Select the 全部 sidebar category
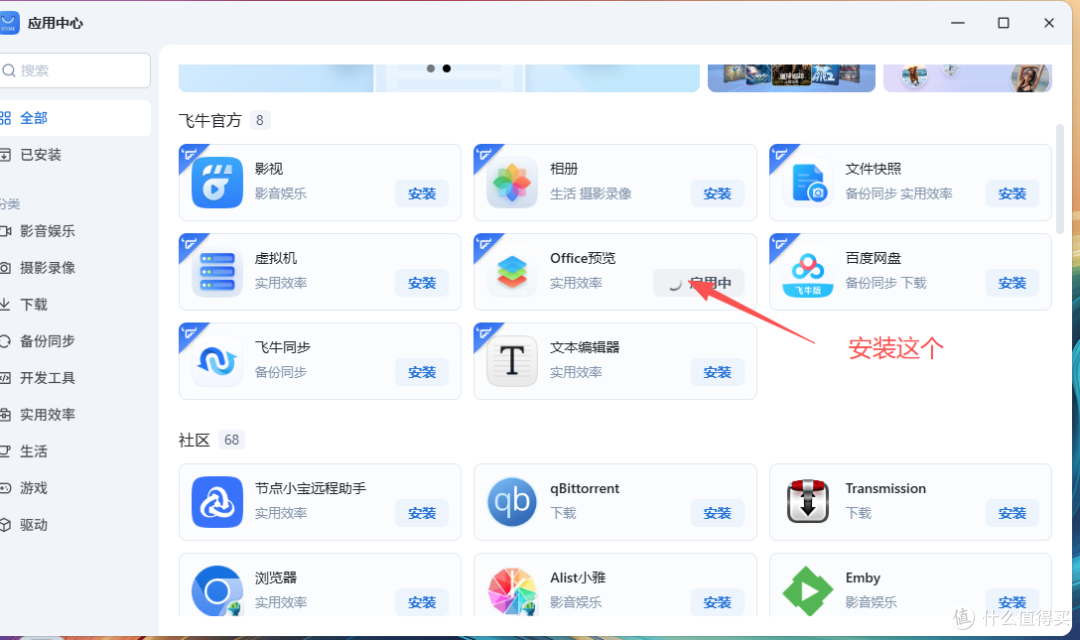The width and height of the screenshot is (1080, 640). click(x=75, y=118)
